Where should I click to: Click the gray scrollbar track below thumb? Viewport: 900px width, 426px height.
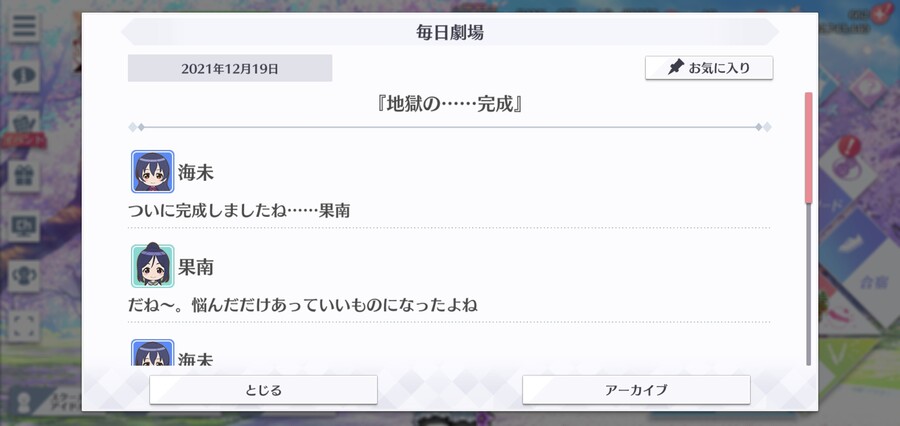coord(809,284)
